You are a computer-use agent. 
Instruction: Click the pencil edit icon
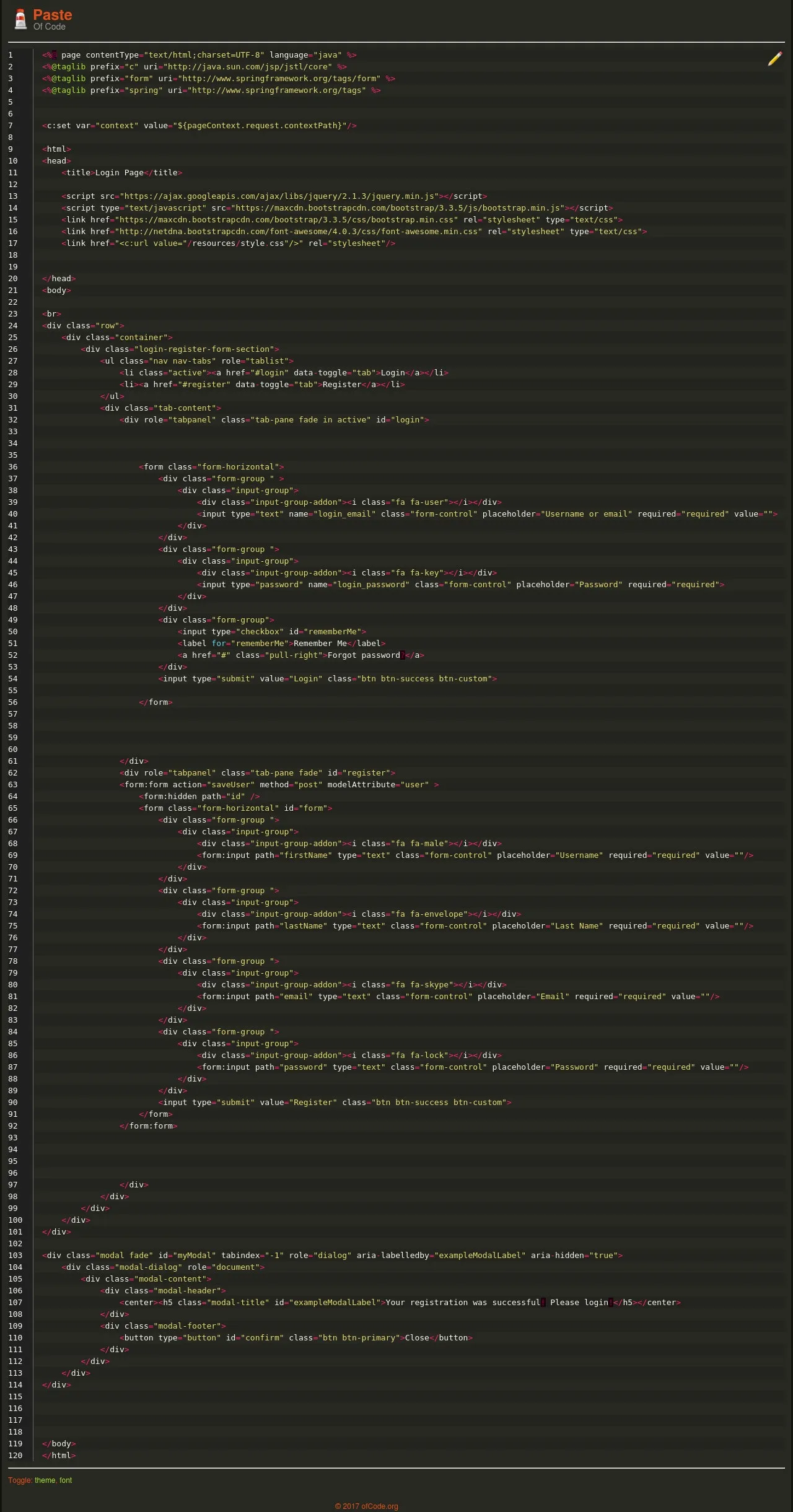pyautogui.click(x=774, y=59)
